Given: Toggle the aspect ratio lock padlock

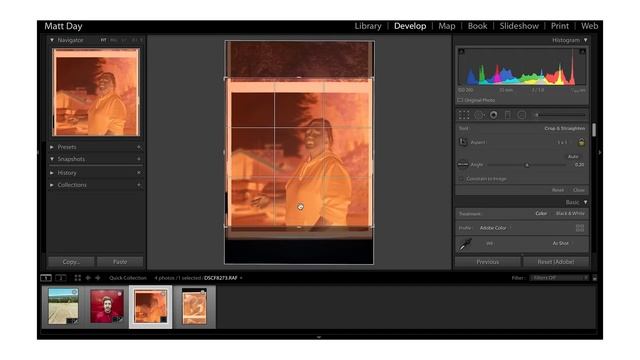Looking at the screenshot, I should pos(581,142).
